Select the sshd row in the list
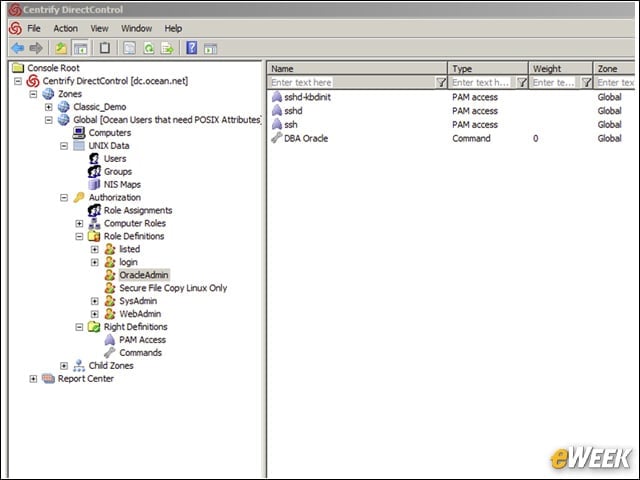 tap(452, 111)
